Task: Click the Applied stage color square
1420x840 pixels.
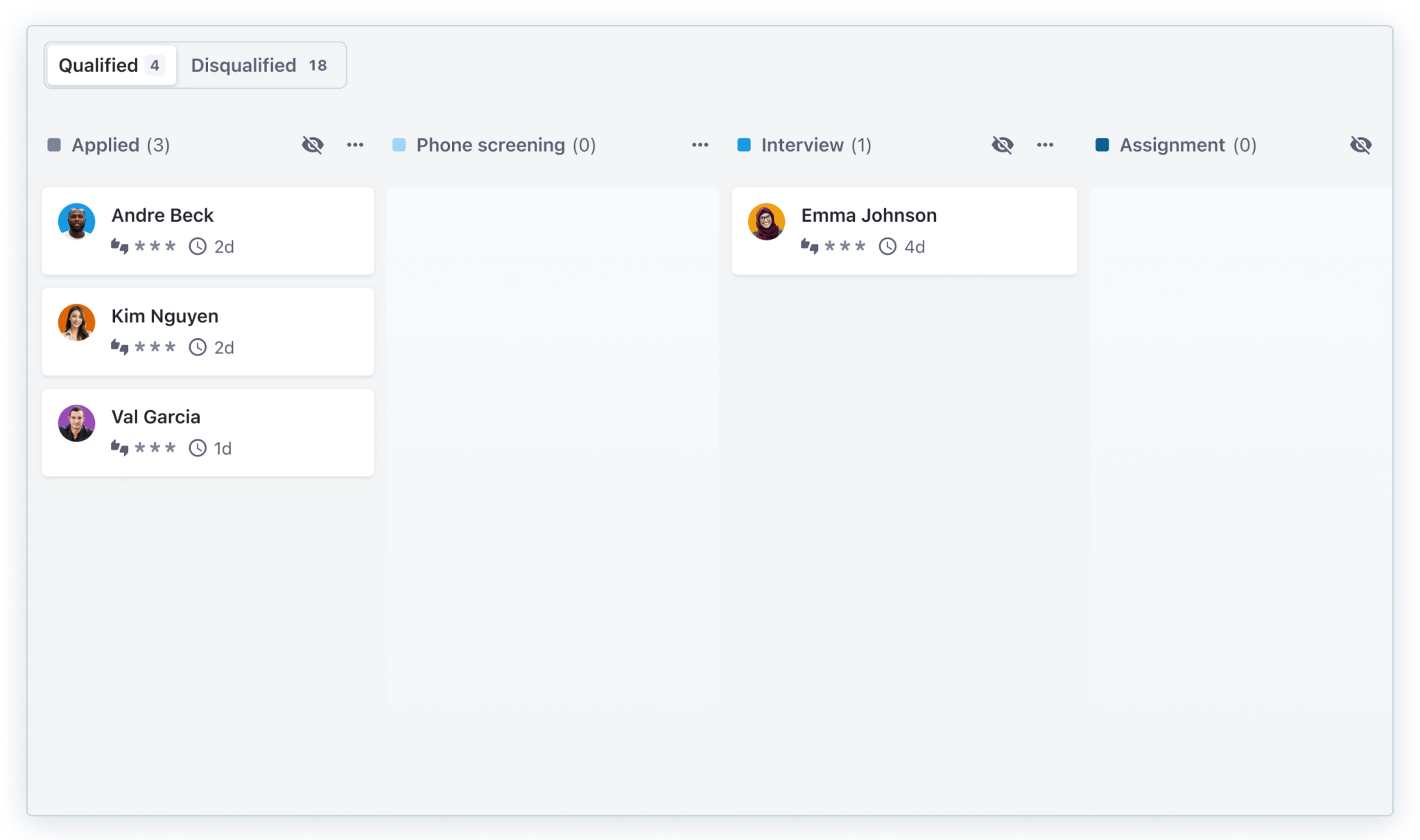Action: (53, 145)
